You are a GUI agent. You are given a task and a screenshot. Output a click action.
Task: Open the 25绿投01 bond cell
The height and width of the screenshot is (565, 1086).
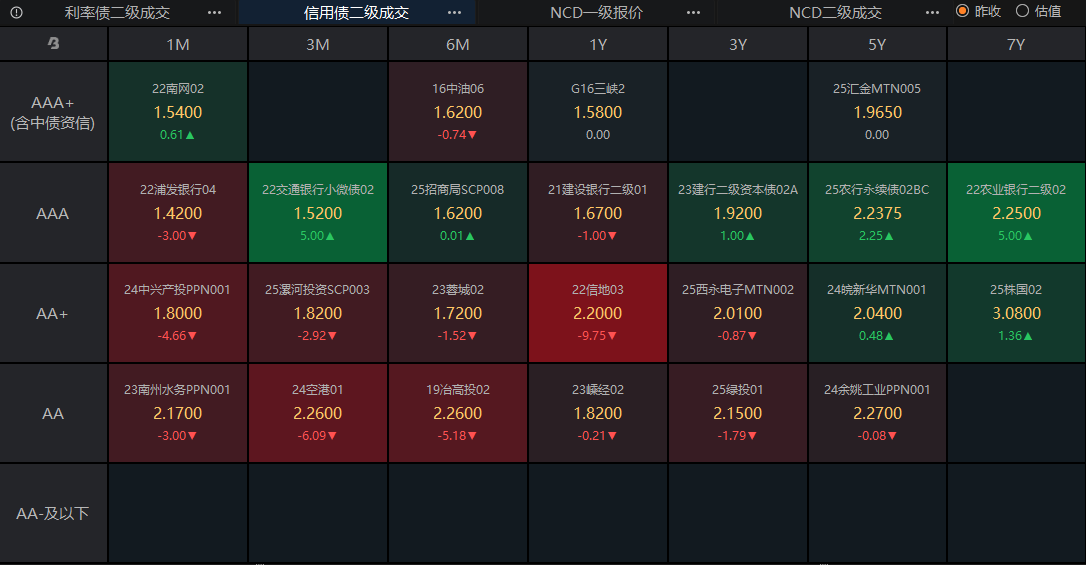738,413
